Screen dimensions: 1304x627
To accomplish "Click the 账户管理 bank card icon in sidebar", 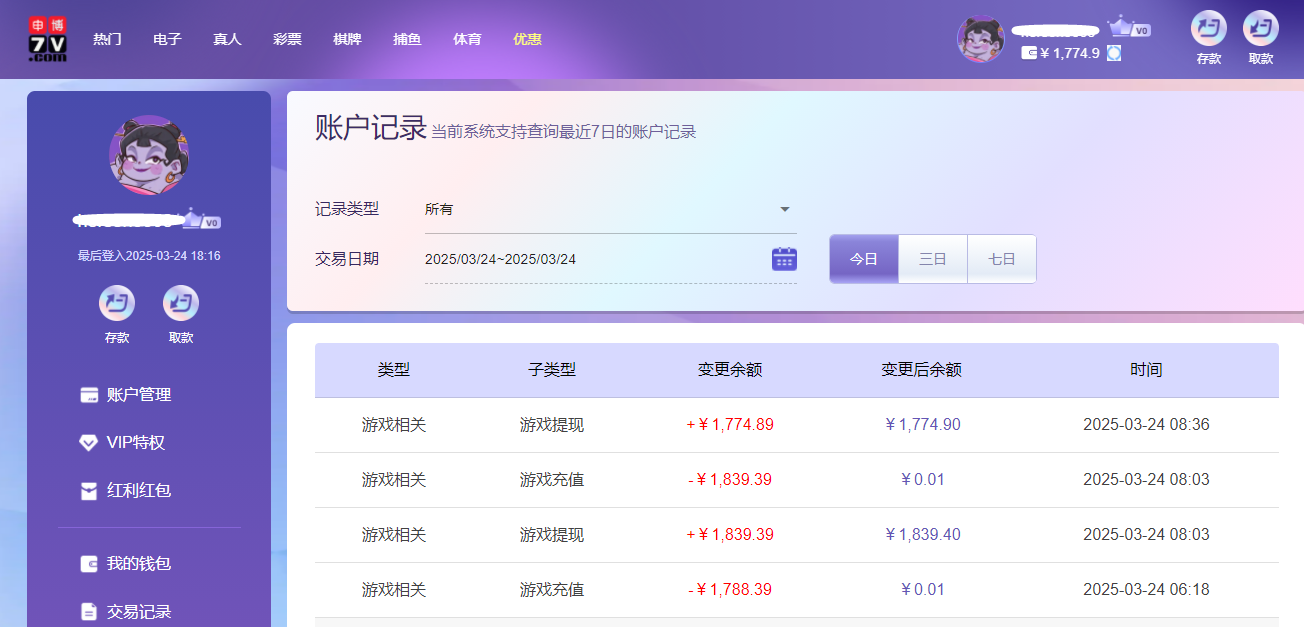I will tap(89, 395).
